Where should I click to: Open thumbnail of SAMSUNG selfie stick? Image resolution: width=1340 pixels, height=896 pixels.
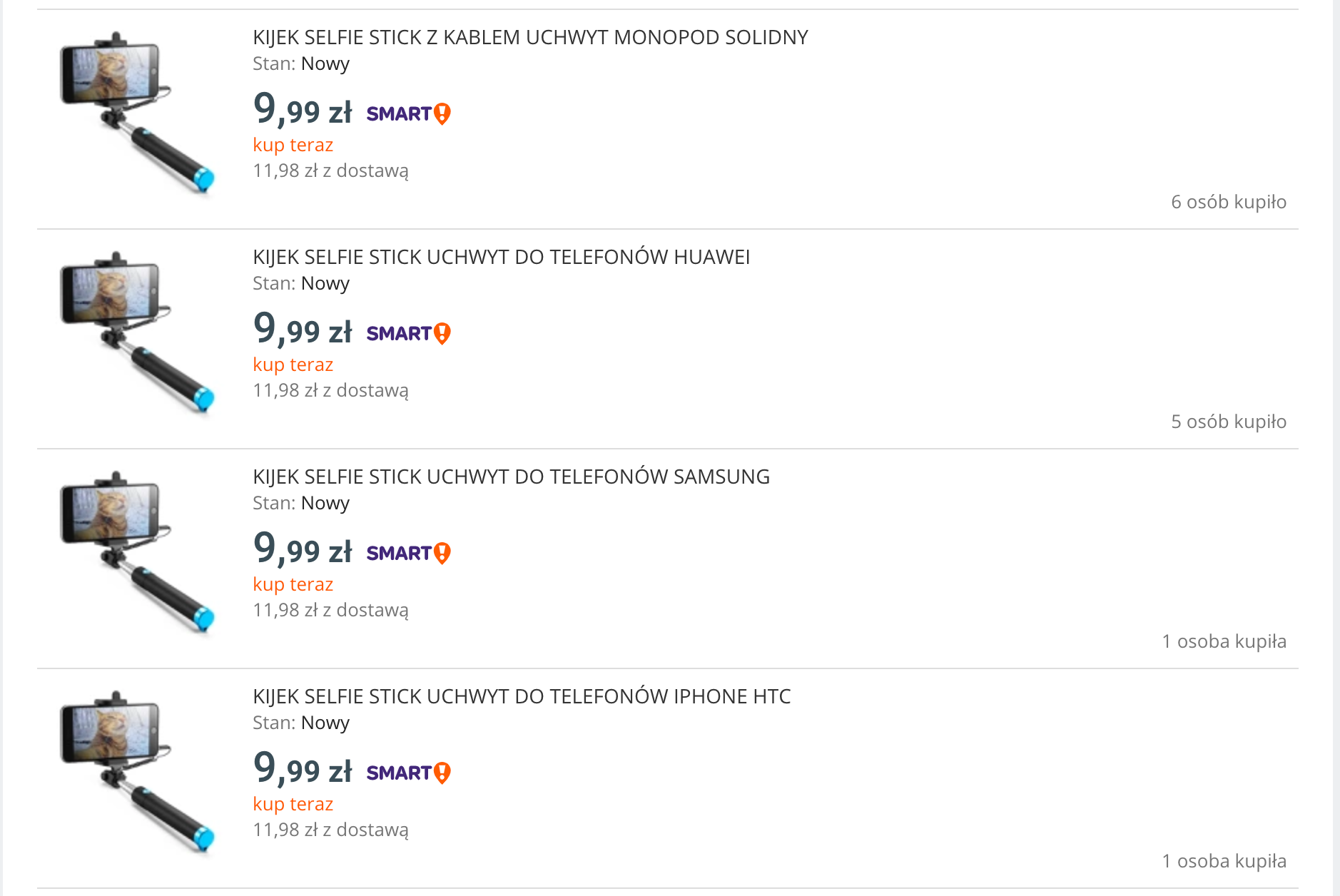pos(137,551)
